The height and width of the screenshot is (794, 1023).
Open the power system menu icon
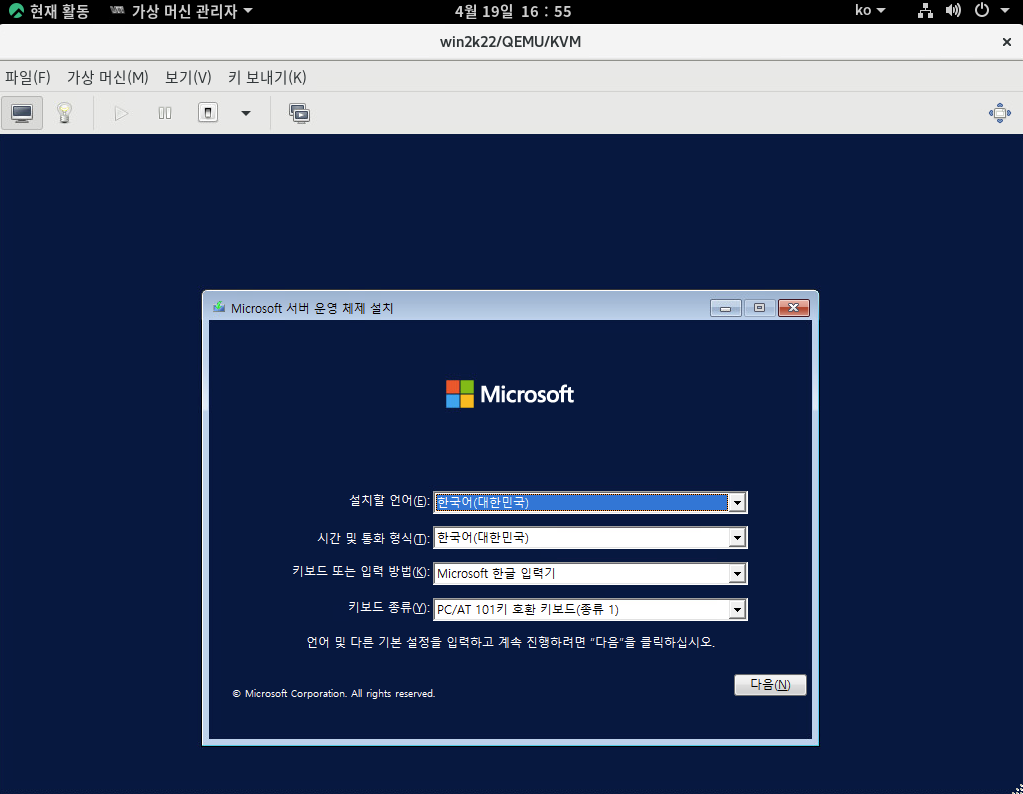(x=981, y=10)
